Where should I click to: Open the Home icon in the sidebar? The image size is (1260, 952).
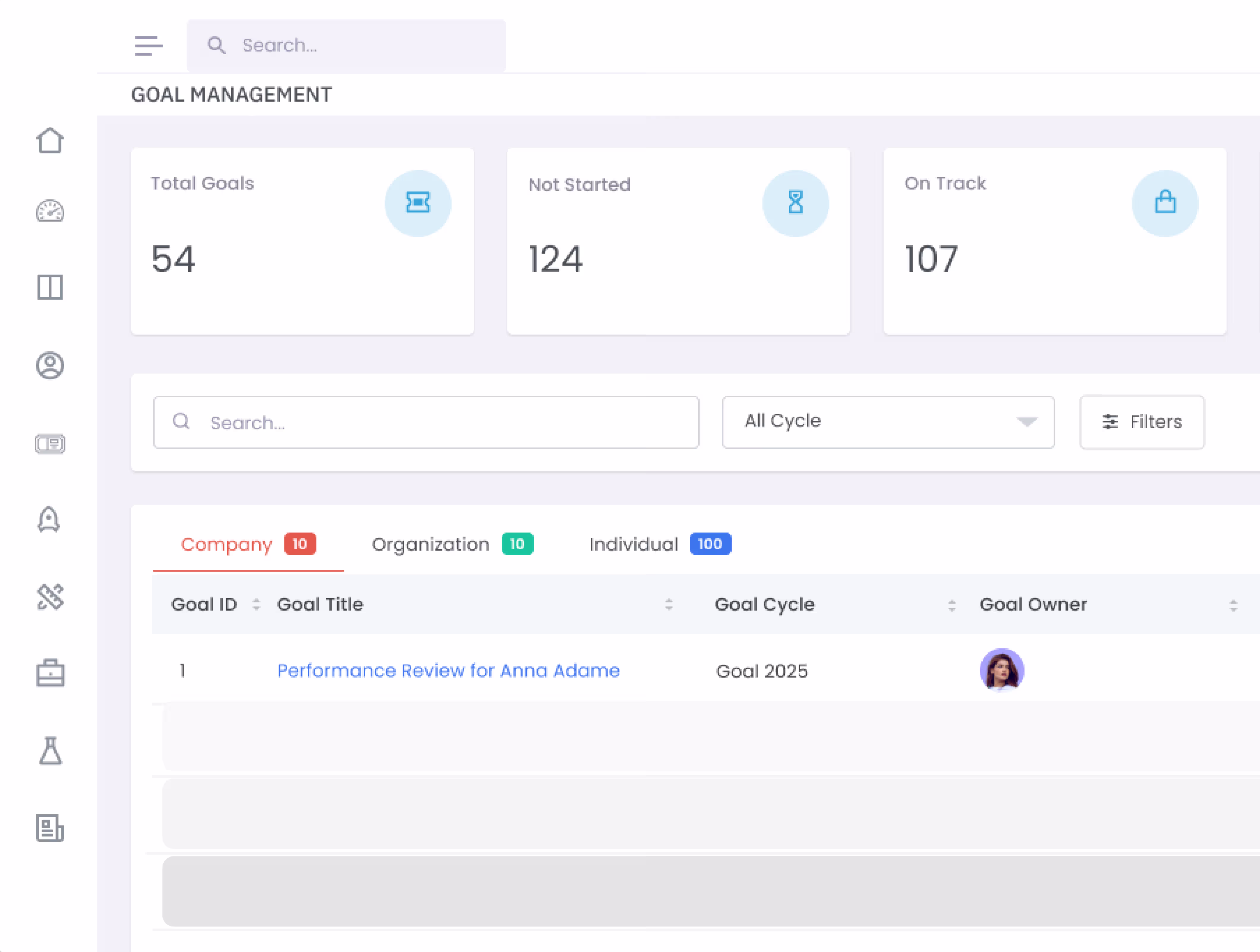coord(50,140)
